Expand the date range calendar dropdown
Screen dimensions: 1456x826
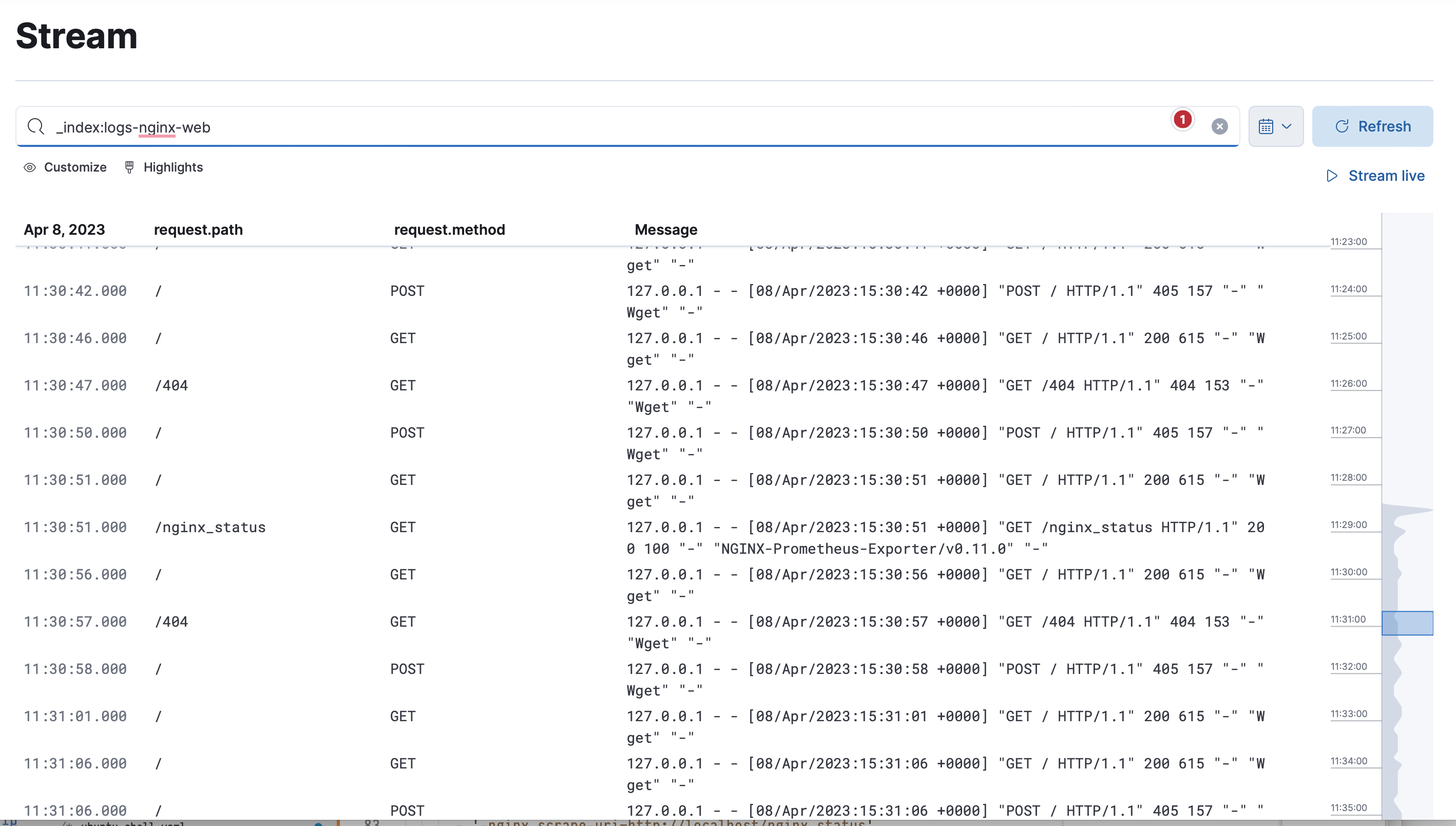(1276, 126)
